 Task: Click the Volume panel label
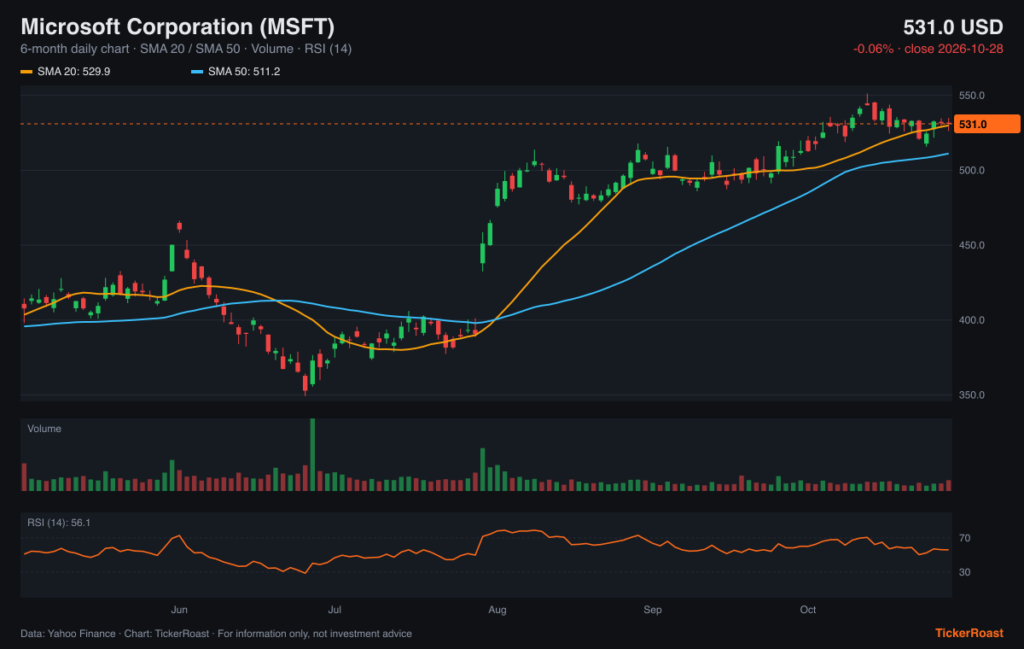click(44, 429)
